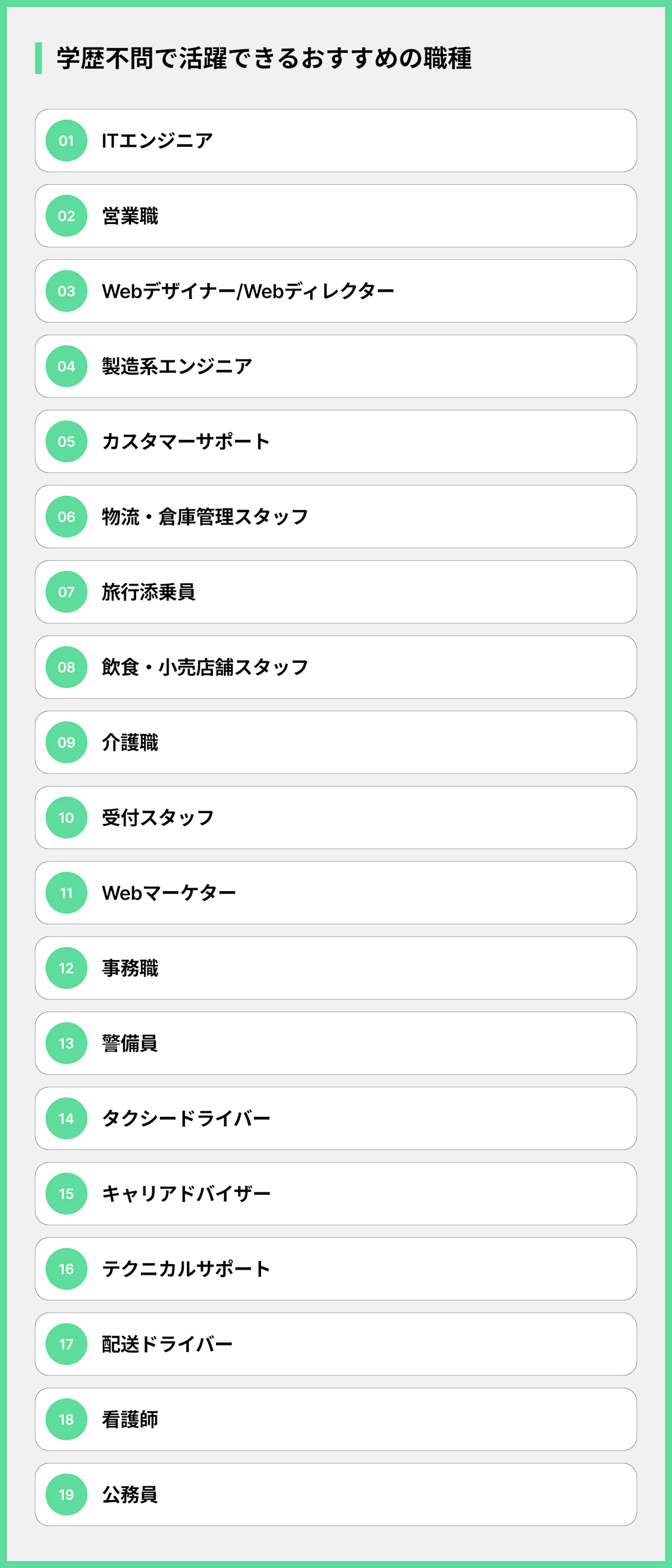Open the ITエンジニア job item
This screenshot has width=672, height=1568.
click(x=157, y=141)
